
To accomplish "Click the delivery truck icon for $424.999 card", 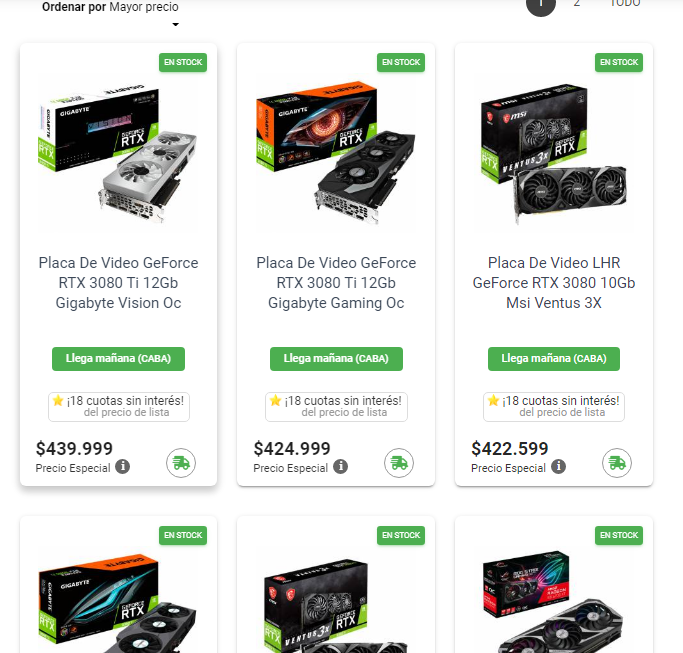I will tap(399, 463).
